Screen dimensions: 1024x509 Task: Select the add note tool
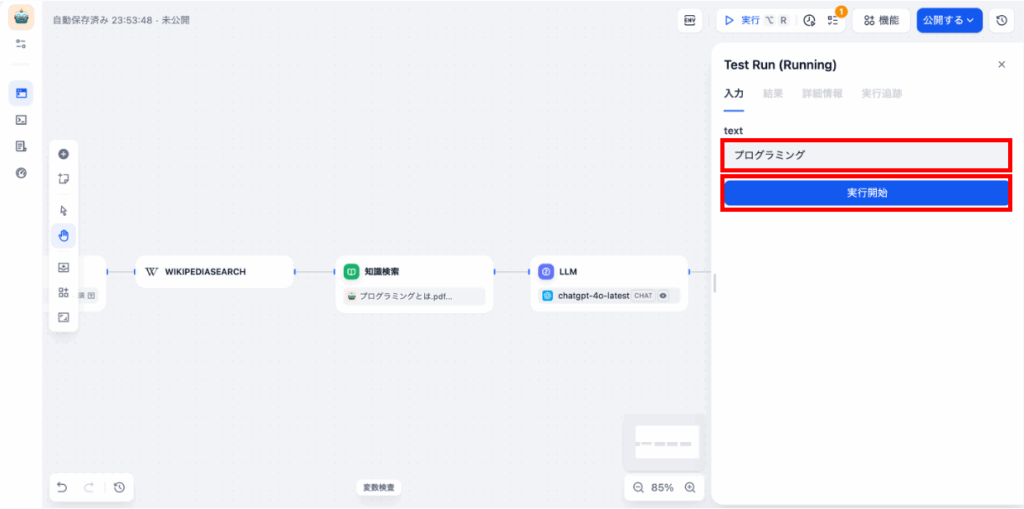(x=64, y=179)
